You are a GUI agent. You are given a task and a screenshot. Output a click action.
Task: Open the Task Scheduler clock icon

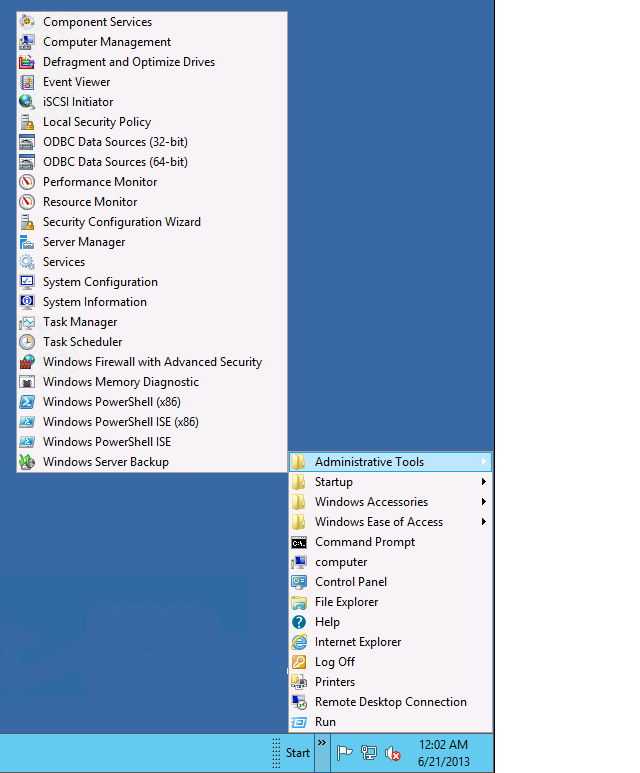point(27,342)
